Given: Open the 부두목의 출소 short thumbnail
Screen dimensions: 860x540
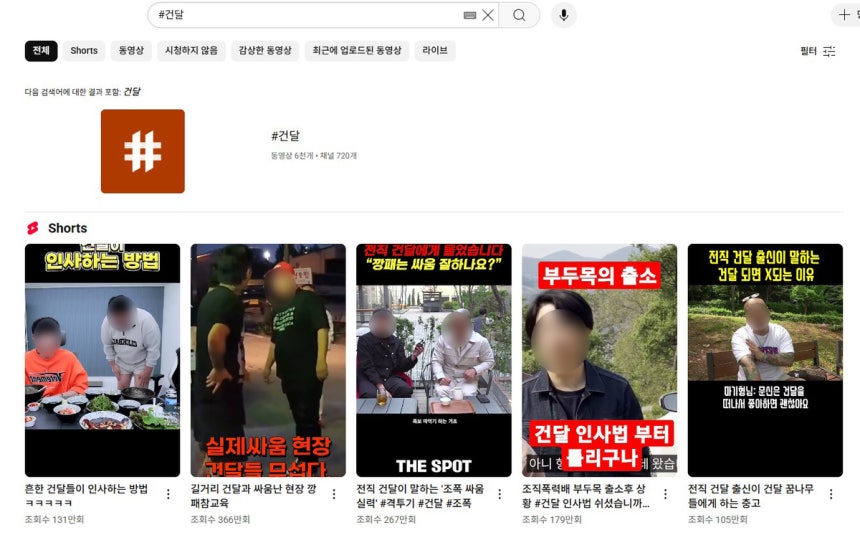Looking at the screenshot, I should tap(599, 360).
